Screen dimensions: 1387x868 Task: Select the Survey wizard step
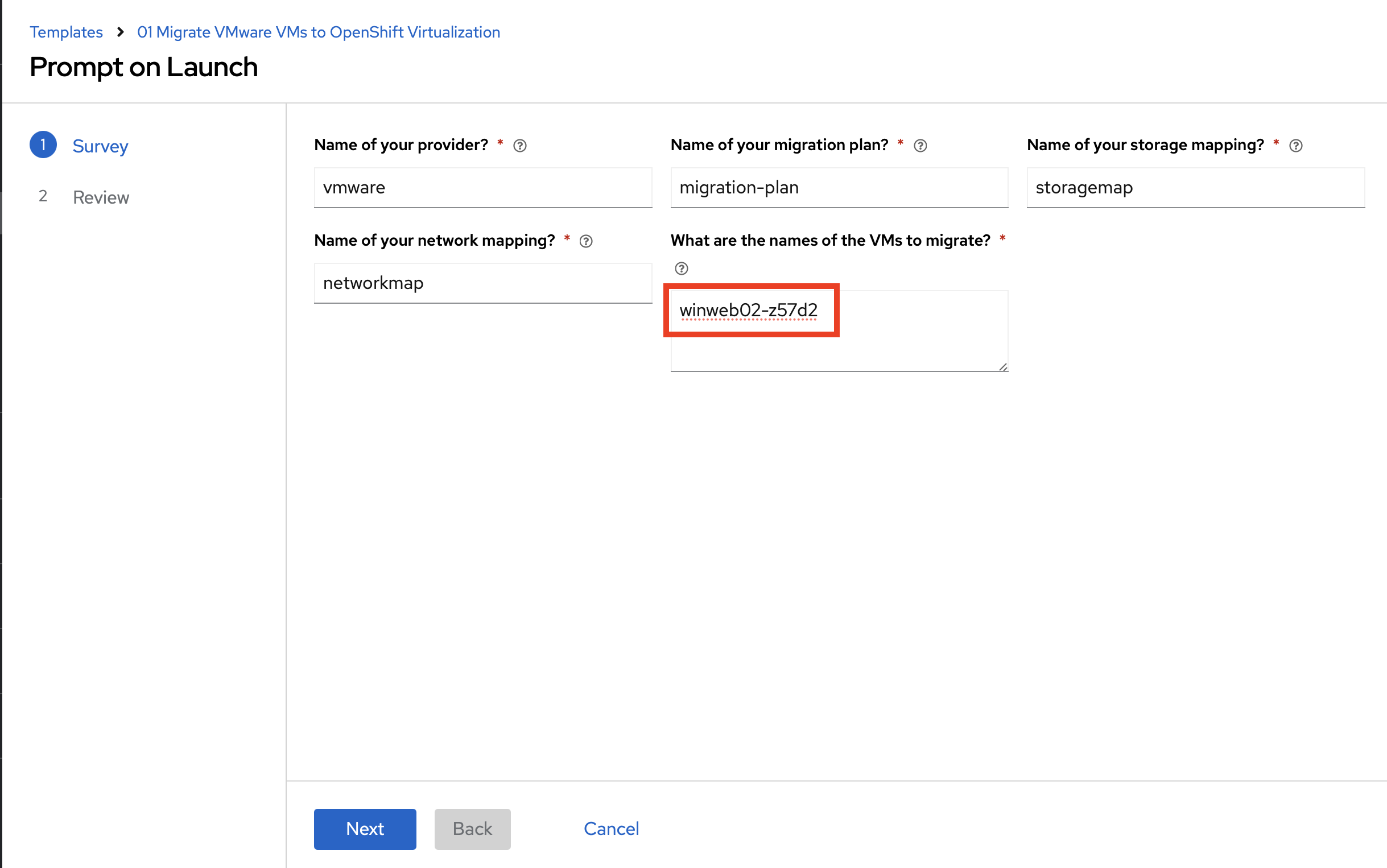(x=100, y=146)
